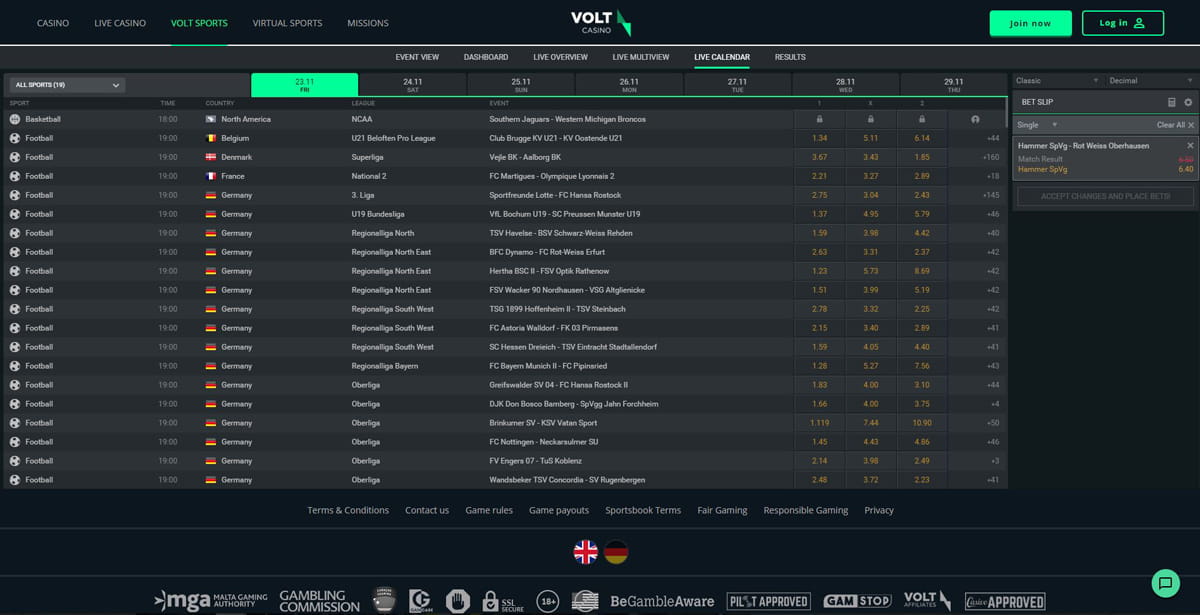Click Clear All in bet slip
This screenshot has height=615, width=1200.
[x=1176, y=125]
